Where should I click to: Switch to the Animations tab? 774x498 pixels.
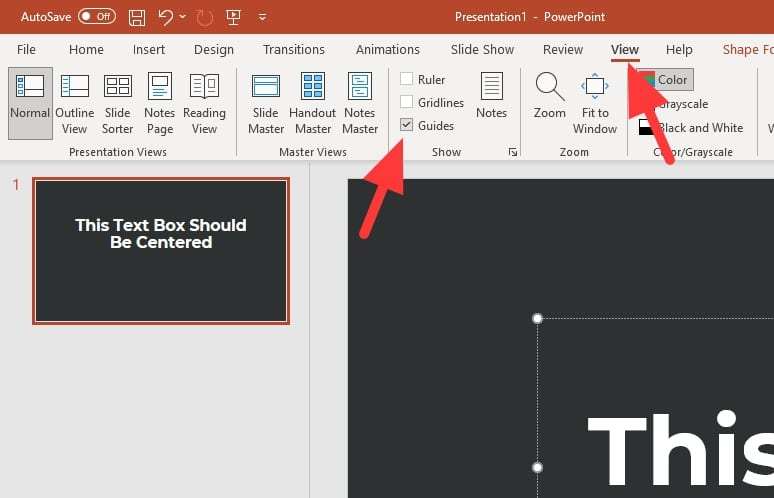pyautogui.click(x=387, y=50)
